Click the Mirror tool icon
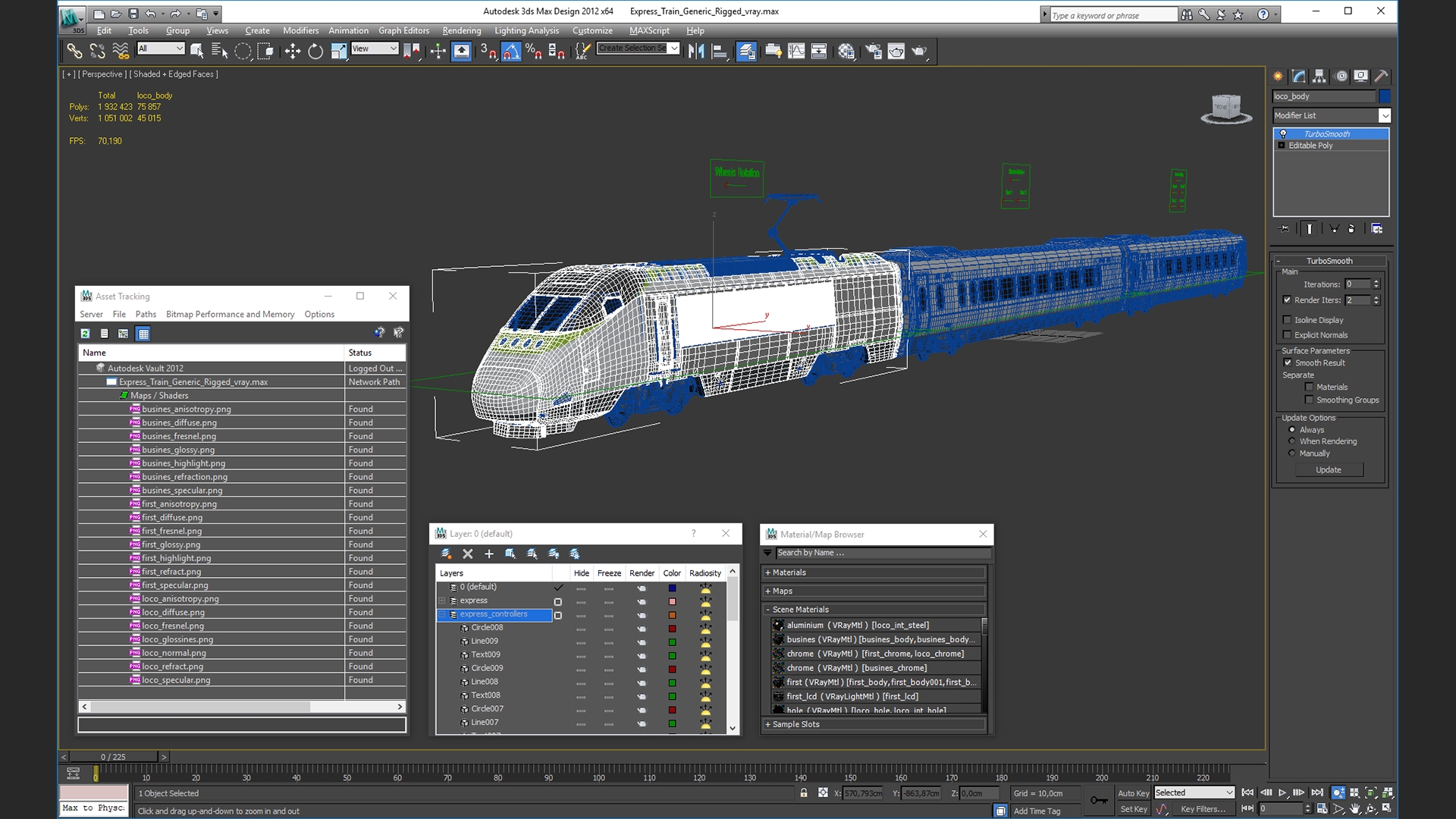 (696, 51)
